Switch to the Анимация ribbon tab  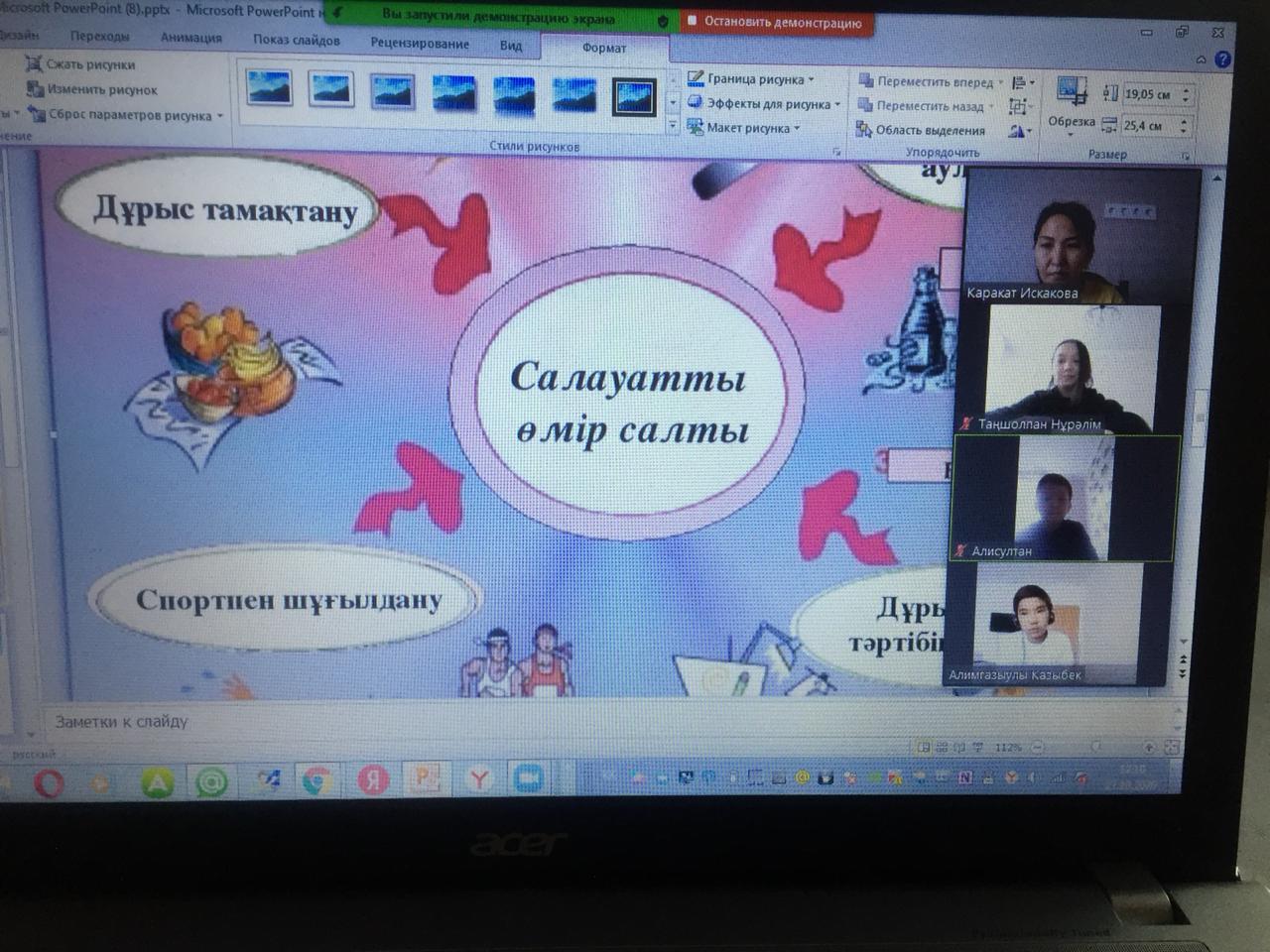[x=190, y=38]
